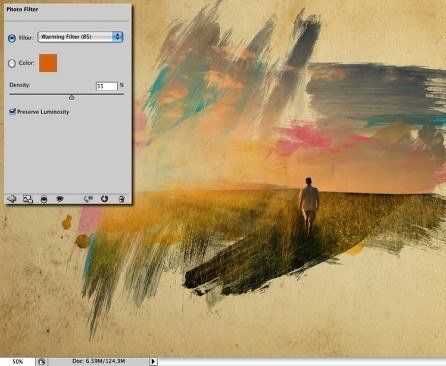Click the 50% zoom level field
Viewport: 446px width, 366px height.
click(x=18, y=362)
